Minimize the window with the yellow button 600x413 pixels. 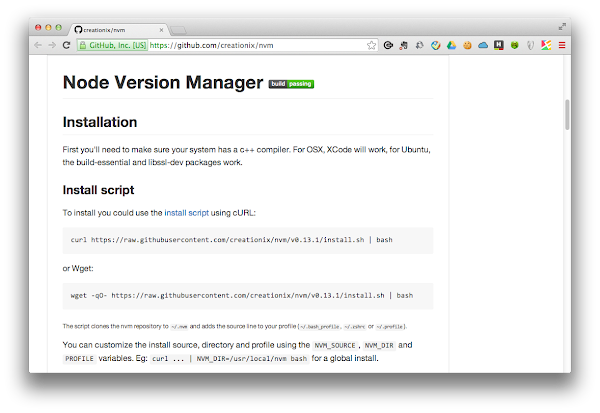48,27
